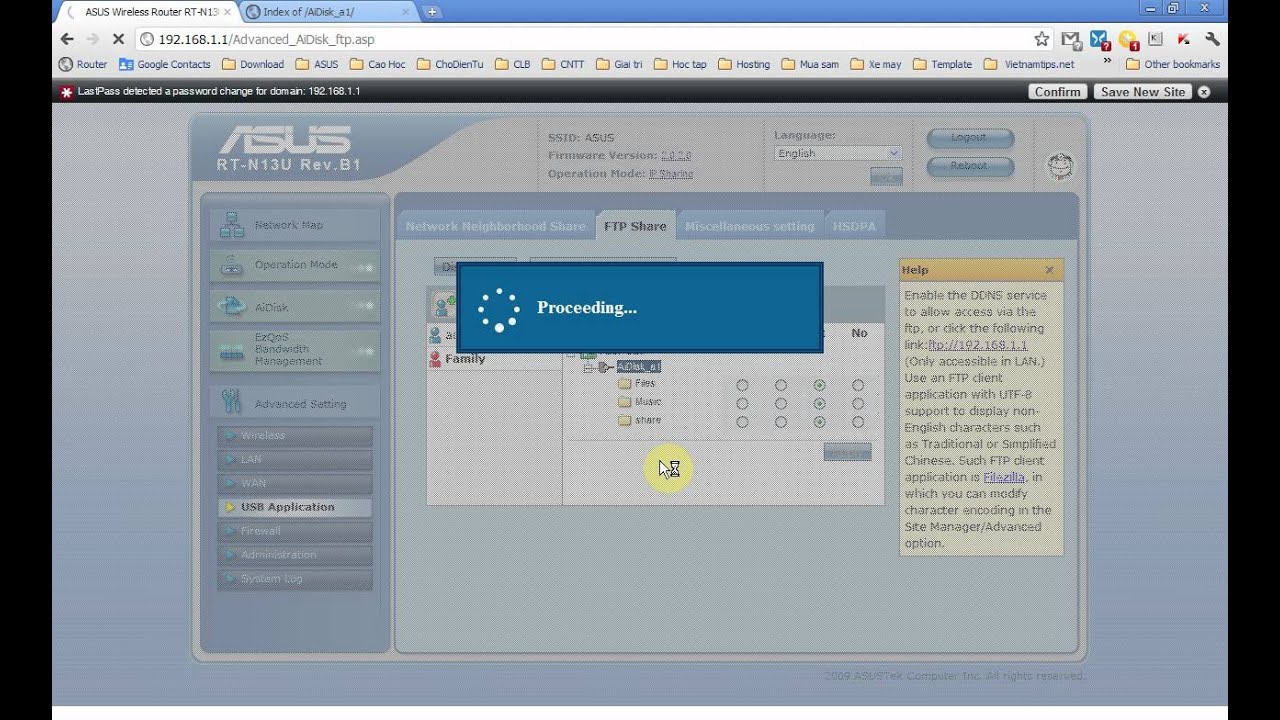The width and height of the screenshot is (1280, 720).
Task: Open the Miscellaneous setting tab
Action: click(749, 226)
